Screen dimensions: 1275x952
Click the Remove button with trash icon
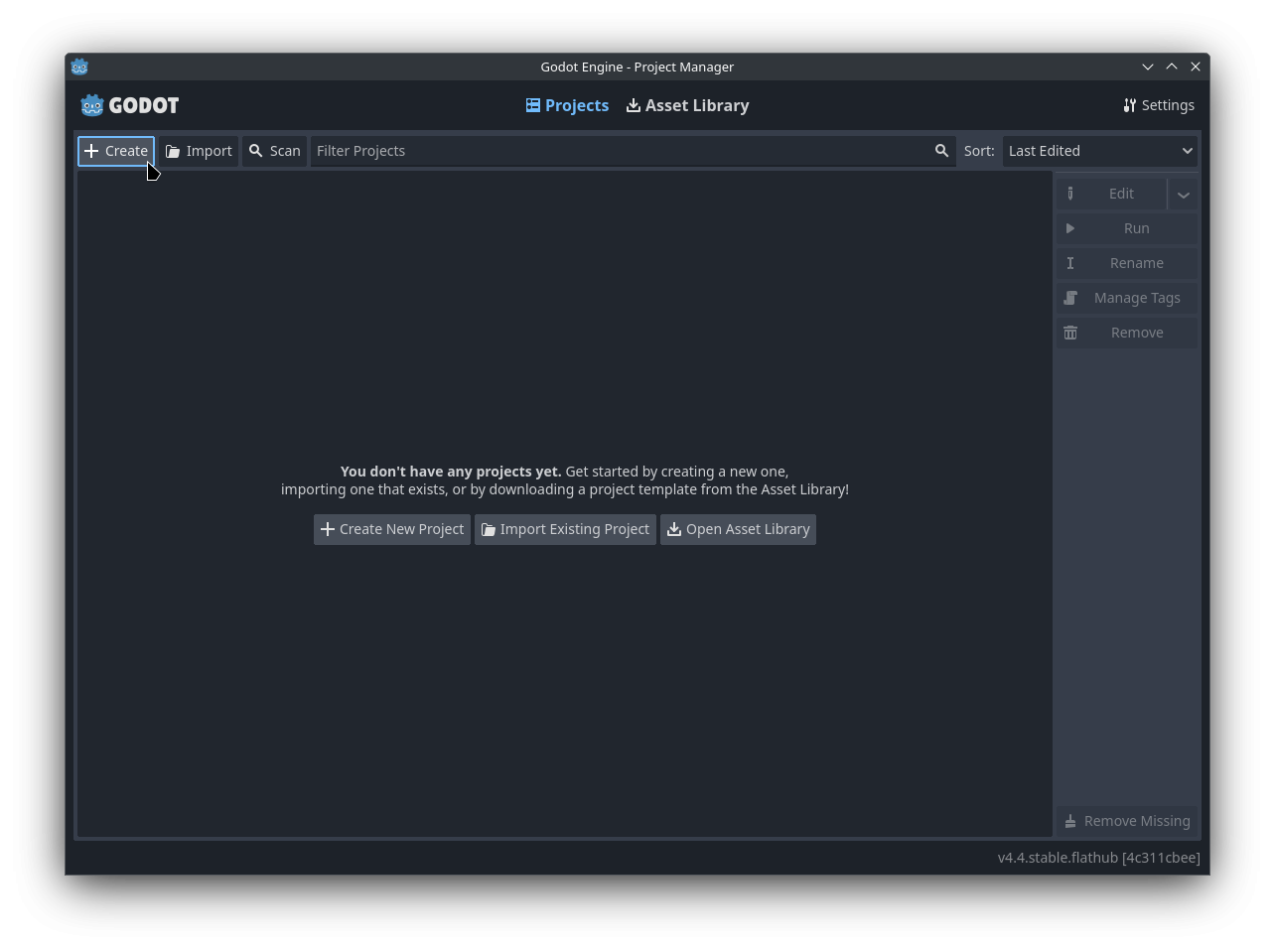[x=1126, y=333]
